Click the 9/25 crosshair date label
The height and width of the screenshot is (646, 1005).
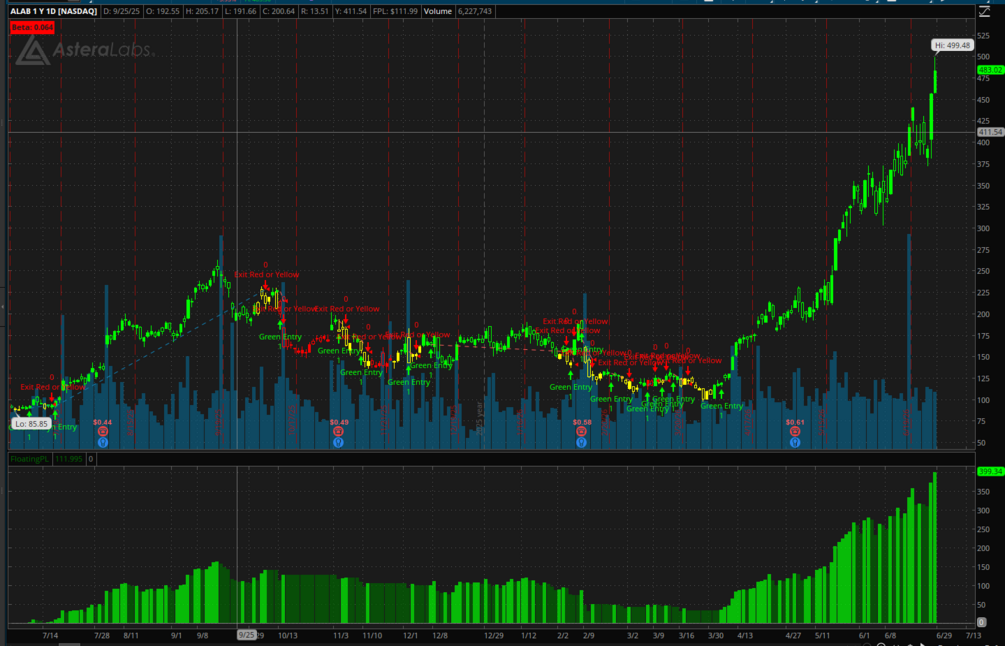point(247,635)
